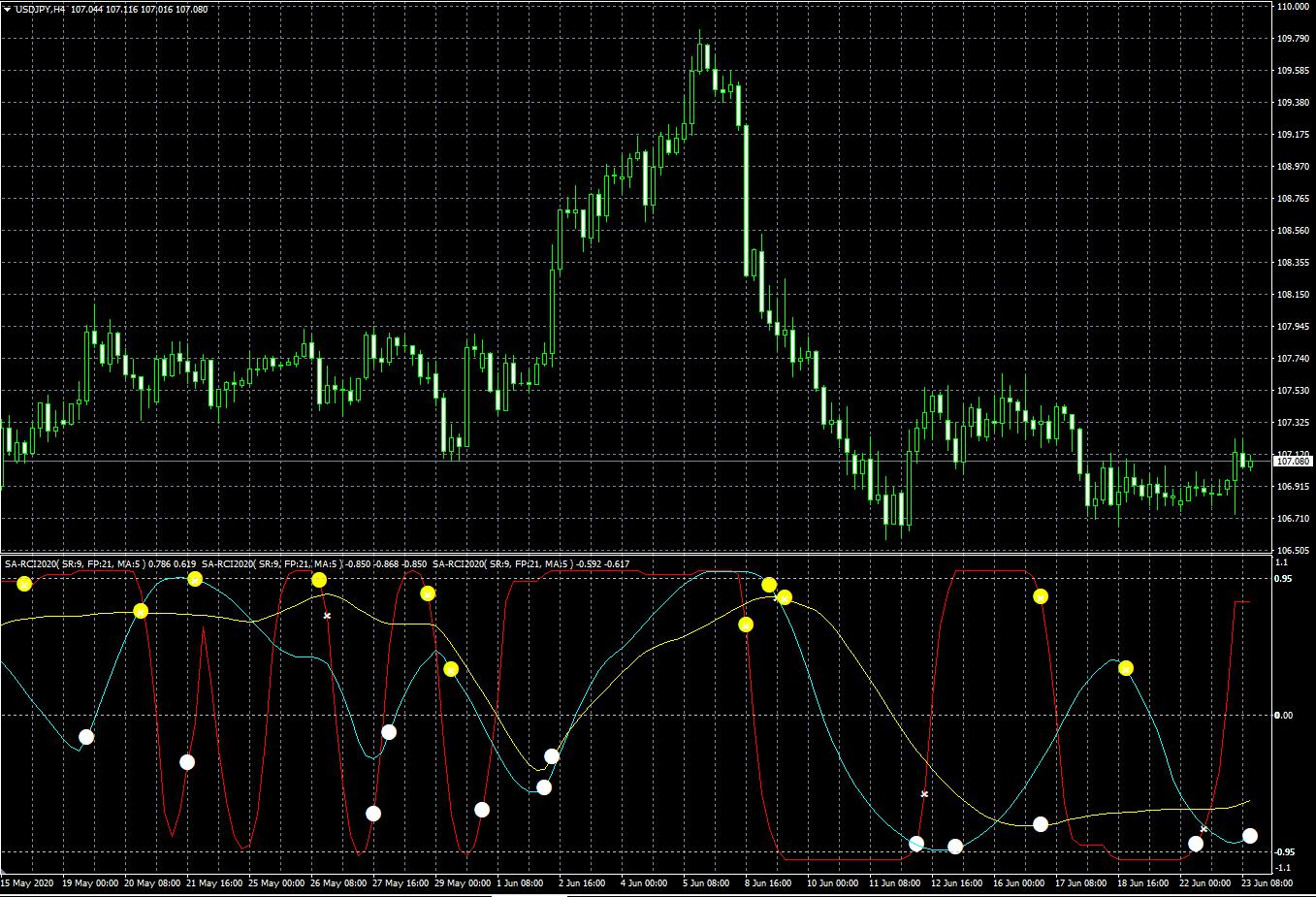Screen dimensions: 1316x897
Task: Click the 22 Jun 00:00 time label
Action: [1205, 883]
